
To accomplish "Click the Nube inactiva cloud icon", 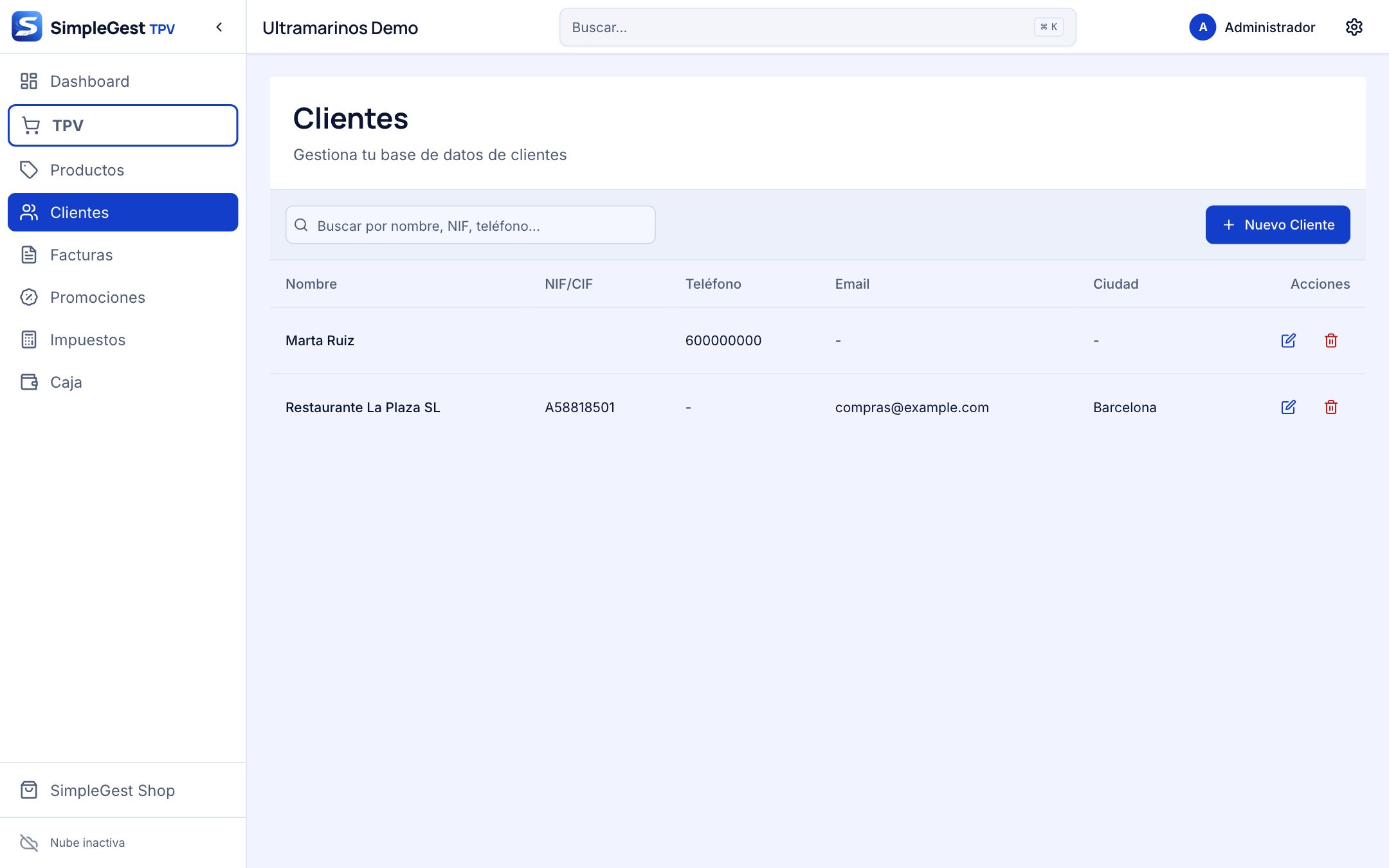I will pyautogui.click(x=29, y=842).
